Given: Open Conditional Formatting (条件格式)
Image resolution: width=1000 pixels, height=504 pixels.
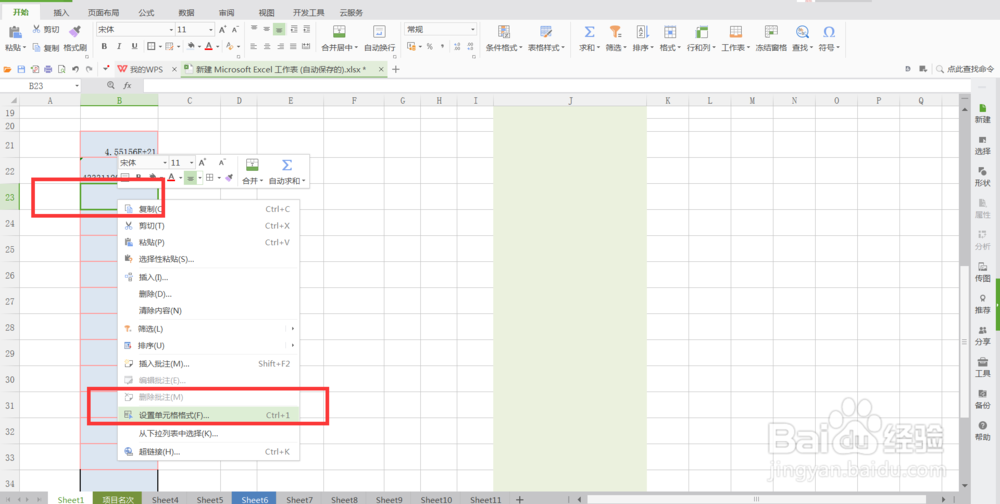Looking at the screenshot, I should 504,38.
